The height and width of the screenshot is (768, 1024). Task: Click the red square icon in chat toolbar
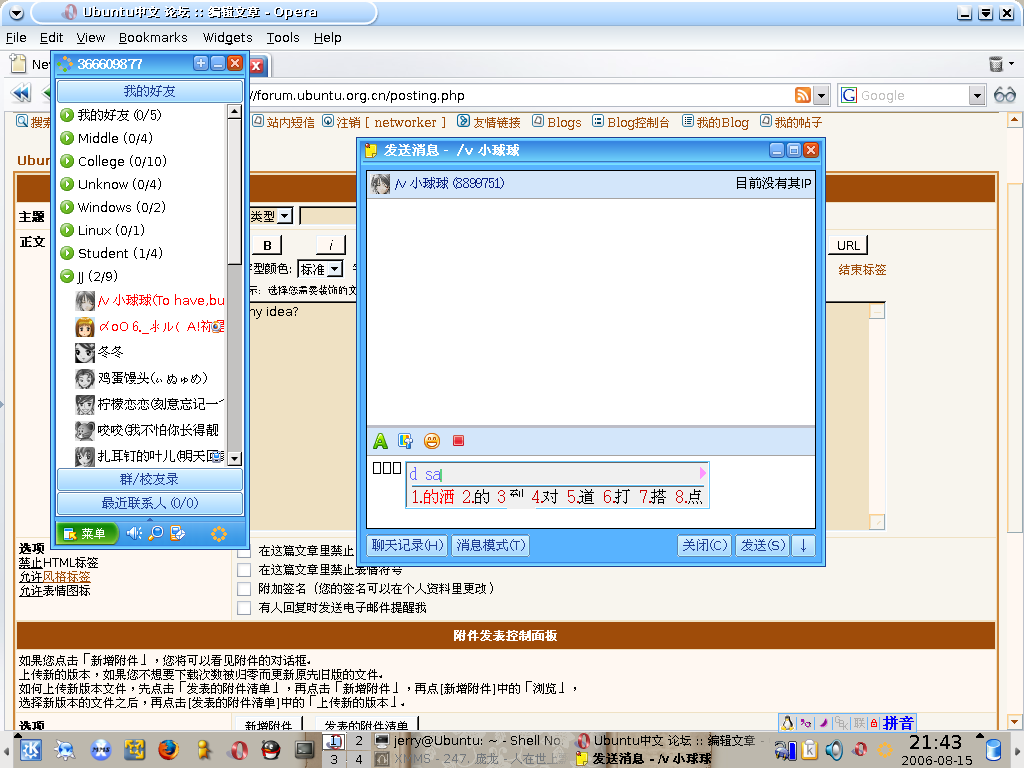point(458,441)
